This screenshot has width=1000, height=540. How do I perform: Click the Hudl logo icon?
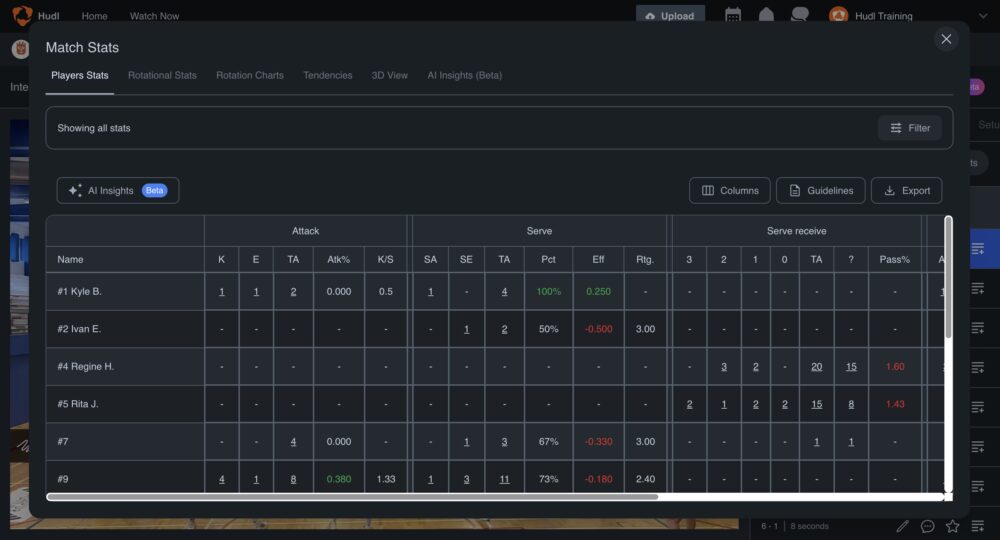point(22,16)
